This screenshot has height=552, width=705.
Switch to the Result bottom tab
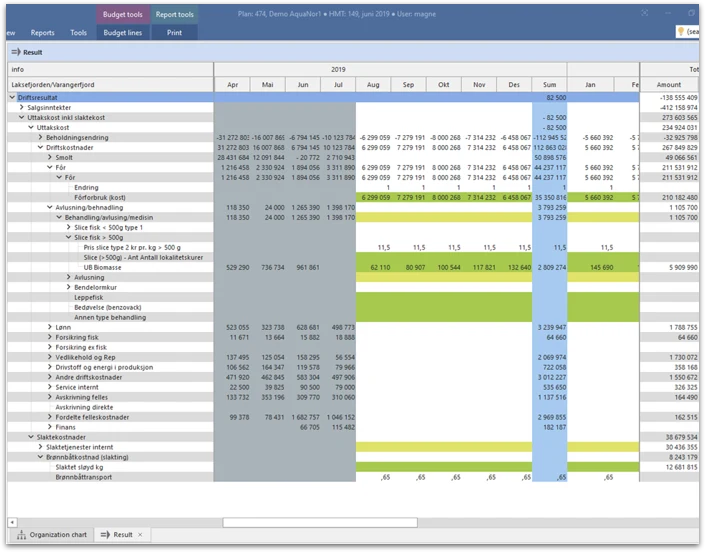(x=122, y=534)
